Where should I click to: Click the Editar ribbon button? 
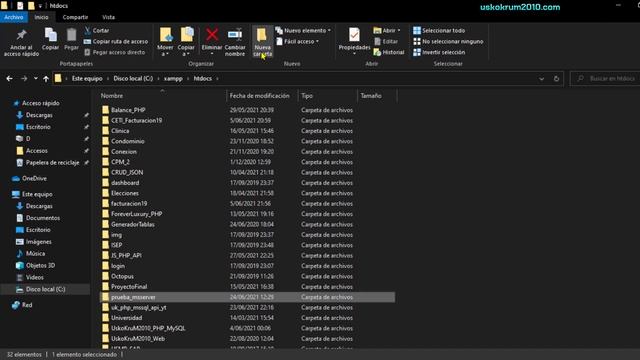[x=386, y=41]
